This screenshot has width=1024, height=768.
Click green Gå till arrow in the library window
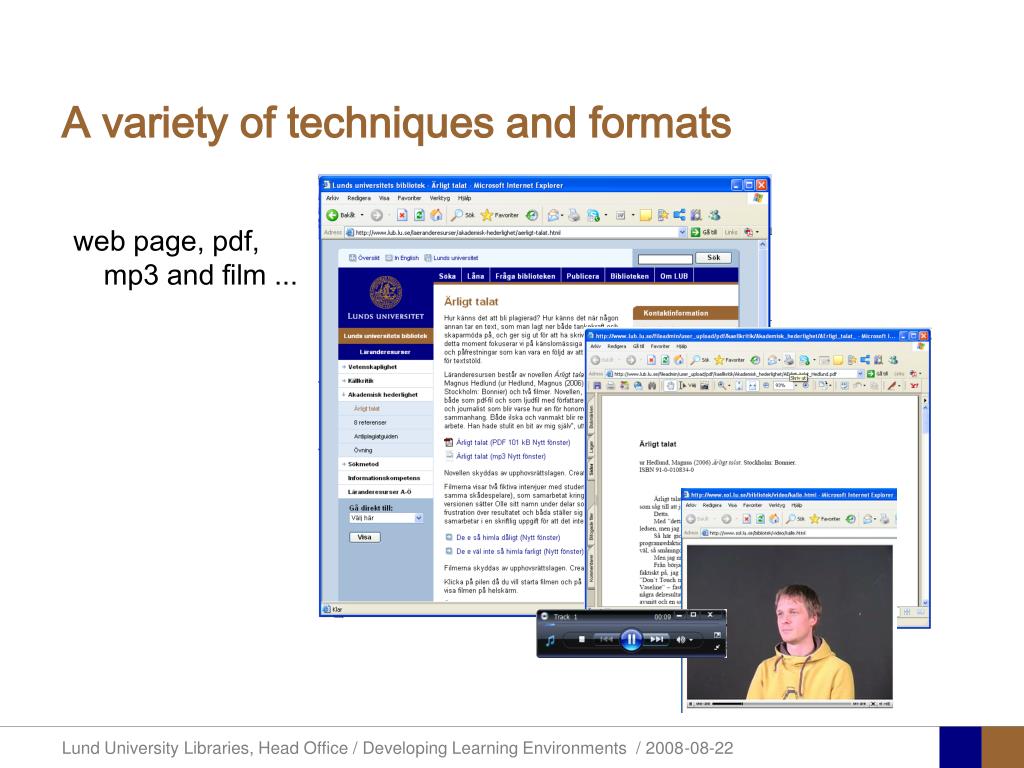point(696,232)
